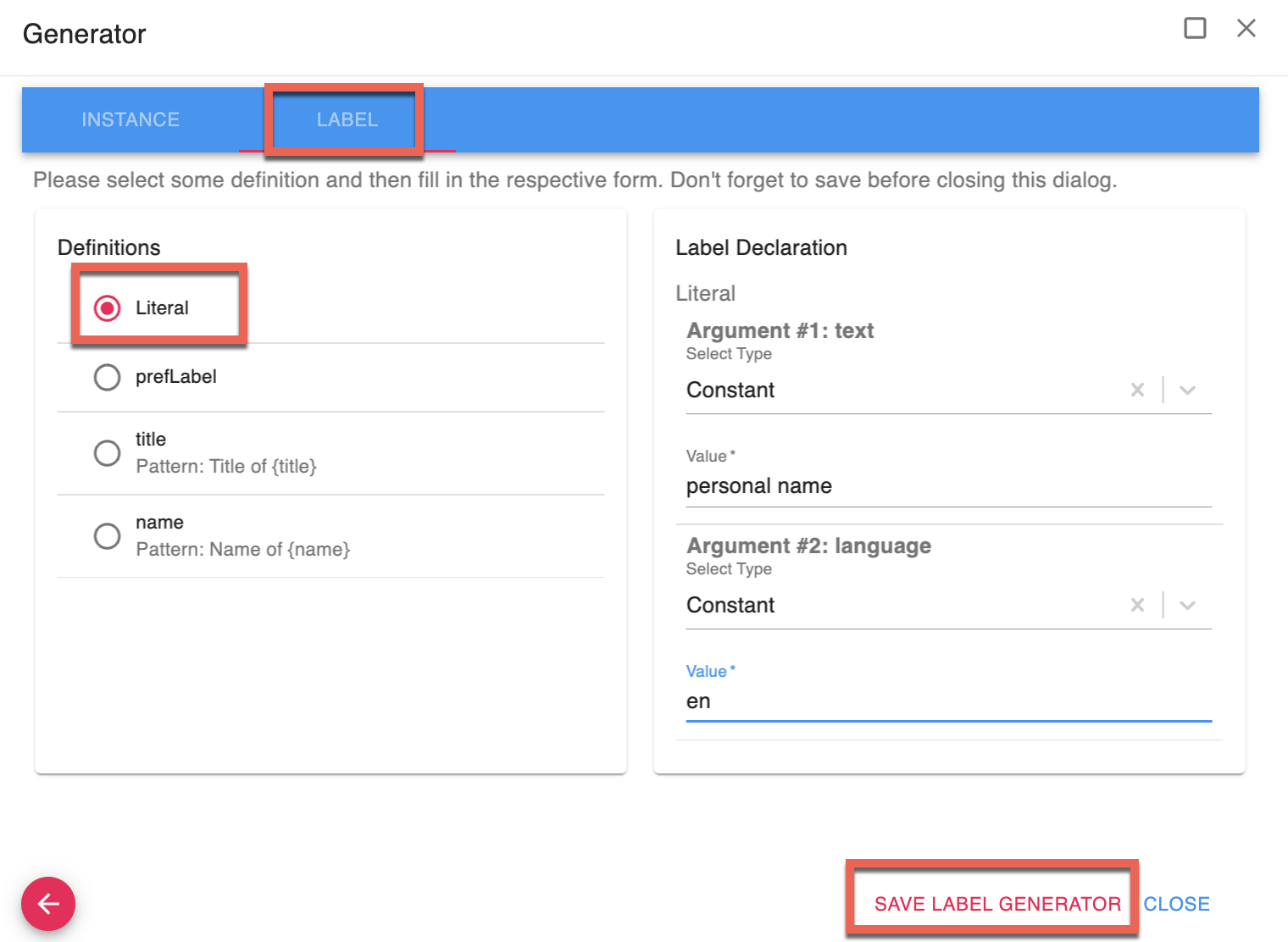Click the 'Pattern: Title of {title}' text
The width and height of the screenshot is (1288, 942).
click(226, 467)
